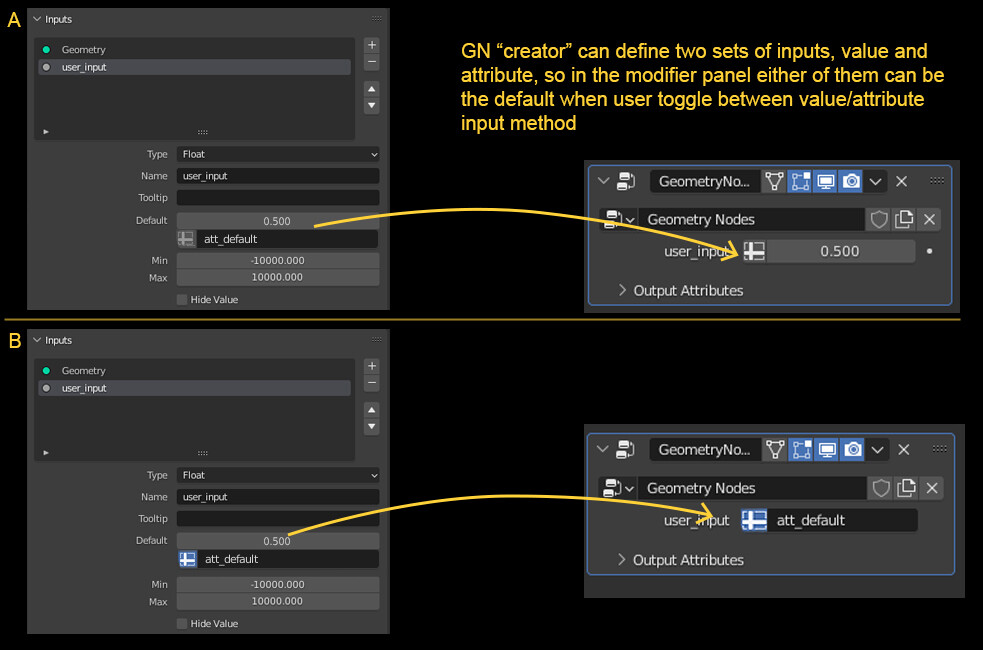983x650 pixels.
Task: Click animate dot beside 0.500 in upper modifier
Action: [930, 251]
